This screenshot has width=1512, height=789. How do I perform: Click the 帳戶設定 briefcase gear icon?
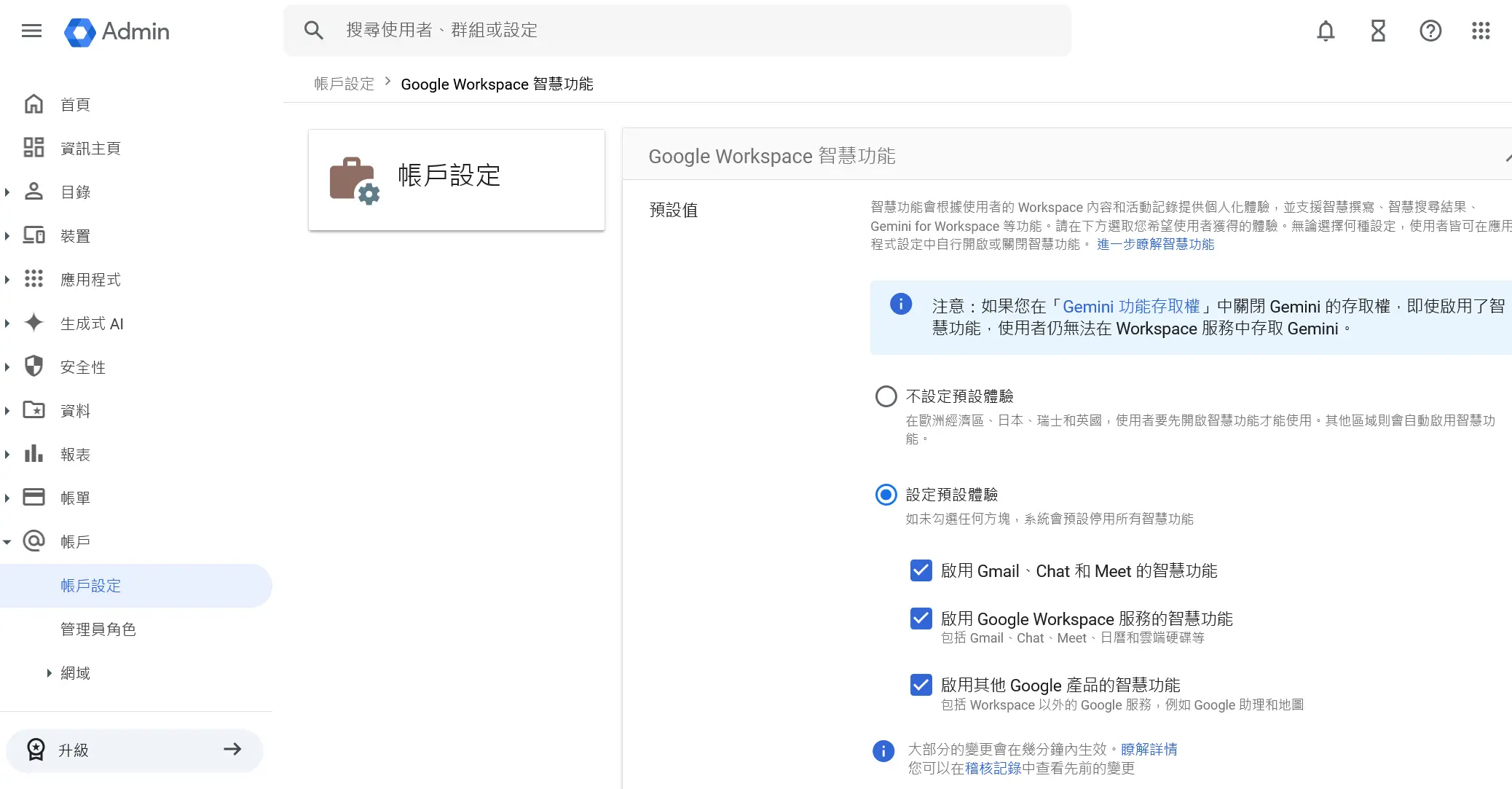pyautogui.click(x=355, y=180)
